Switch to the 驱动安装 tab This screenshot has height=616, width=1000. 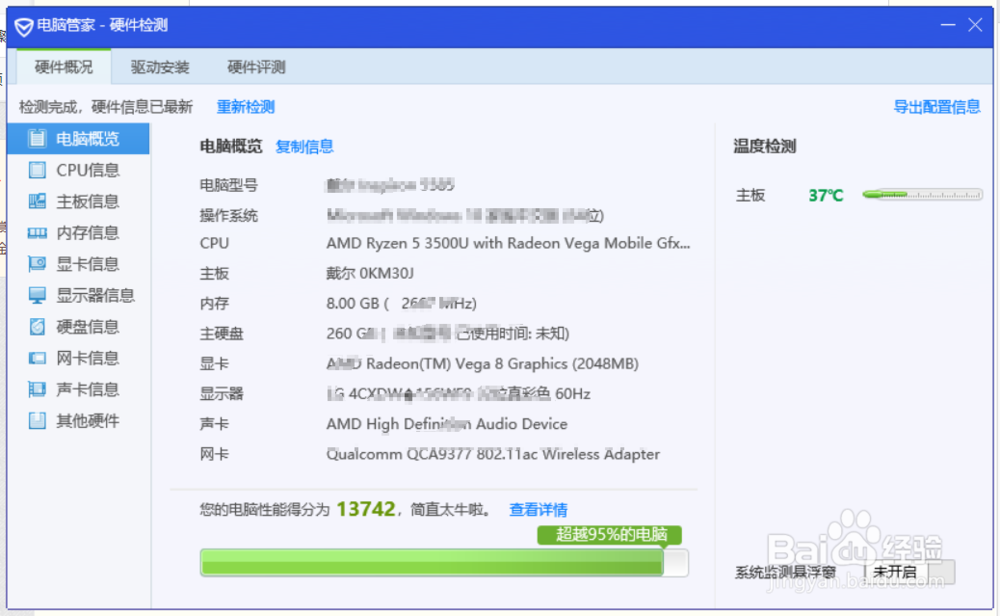click(160, 67)
